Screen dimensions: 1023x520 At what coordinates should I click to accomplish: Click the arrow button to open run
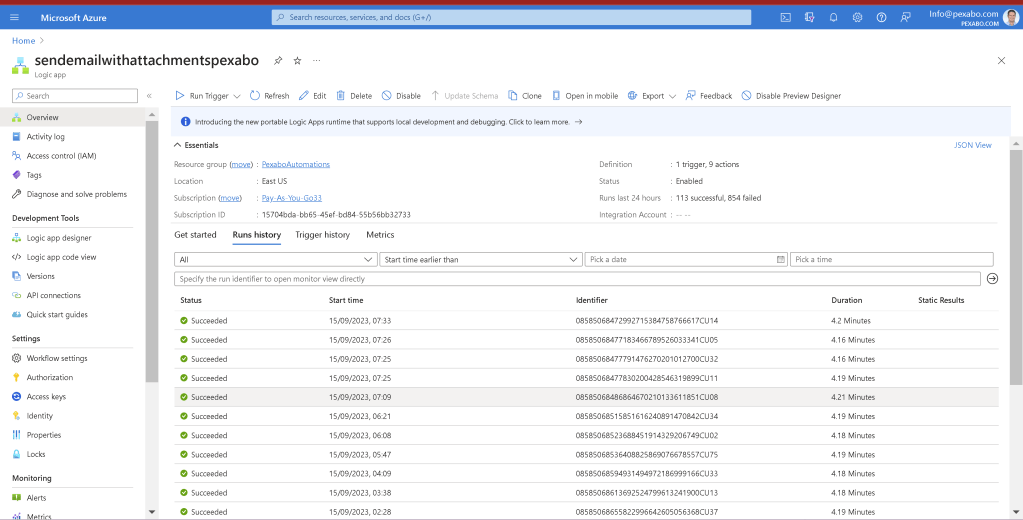tap(992, 279)
